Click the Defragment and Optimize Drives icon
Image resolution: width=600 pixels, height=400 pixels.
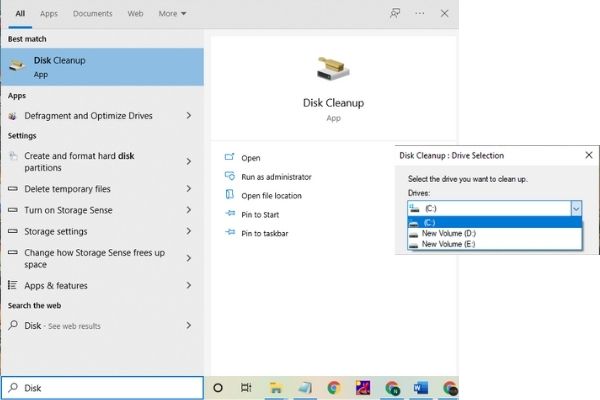tap(13, 116)
